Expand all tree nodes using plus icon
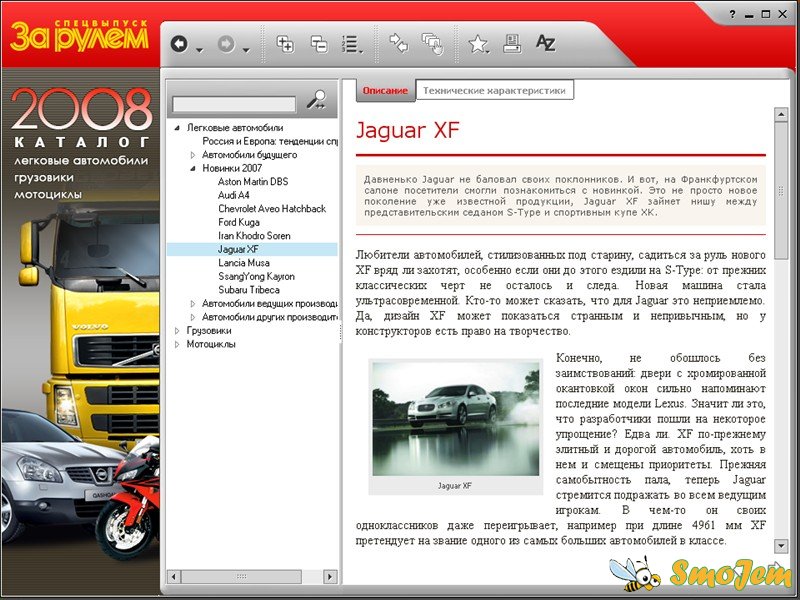800x600 pixels. pyautogui.click(x=285, y=43)
